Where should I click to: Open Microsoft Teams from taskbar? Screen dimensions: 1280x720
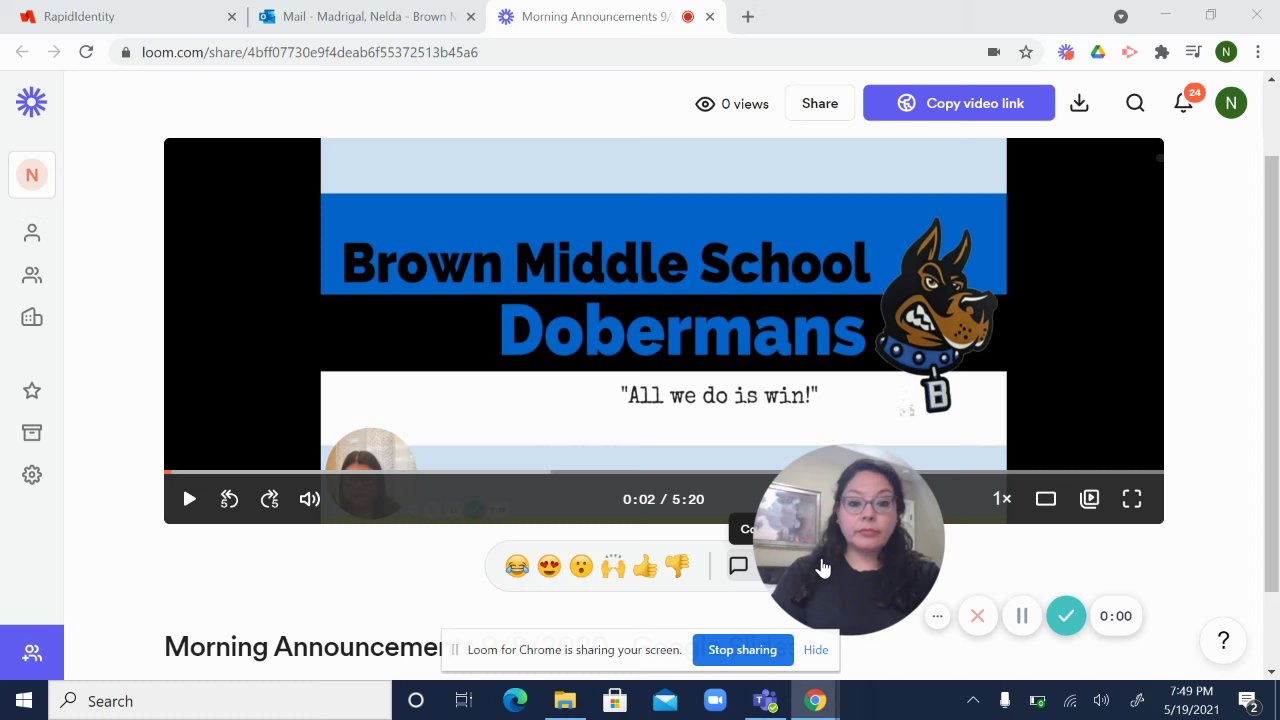tap(765, 701)
